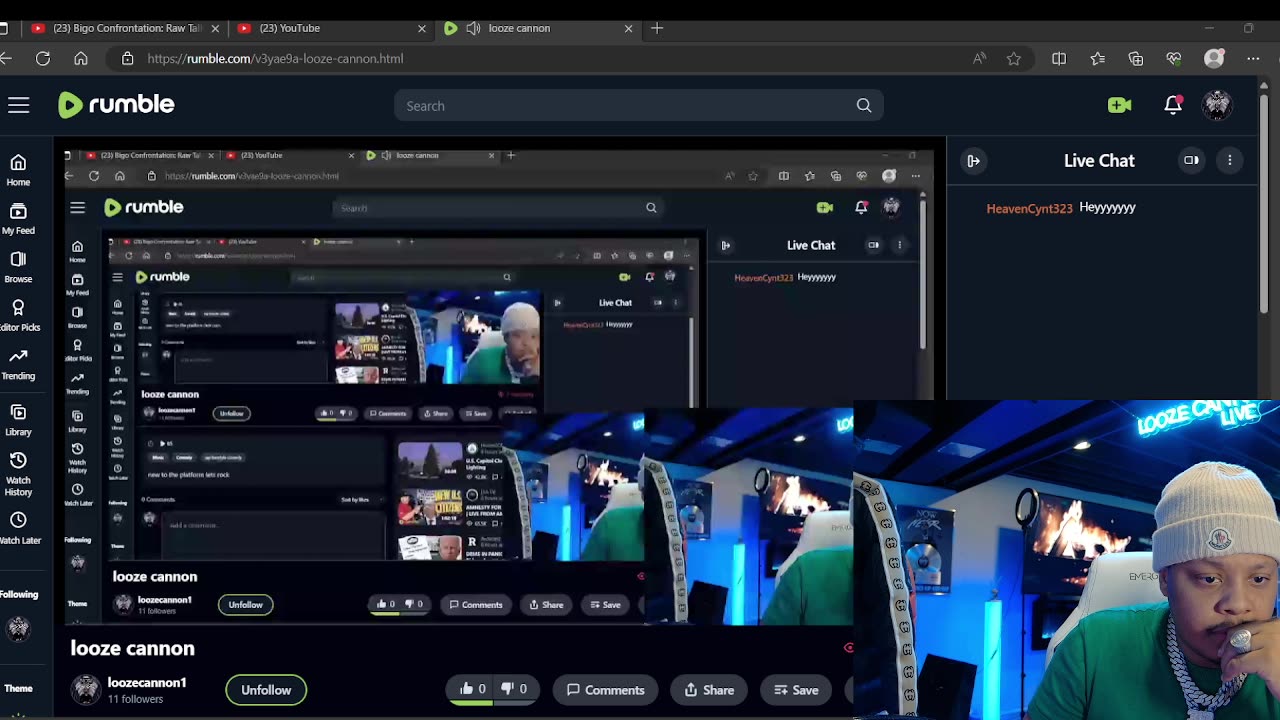Image resolution: width=1280 pixels, height=720 pixels.
Task: Click the Unfollow button
Action: 266,690
